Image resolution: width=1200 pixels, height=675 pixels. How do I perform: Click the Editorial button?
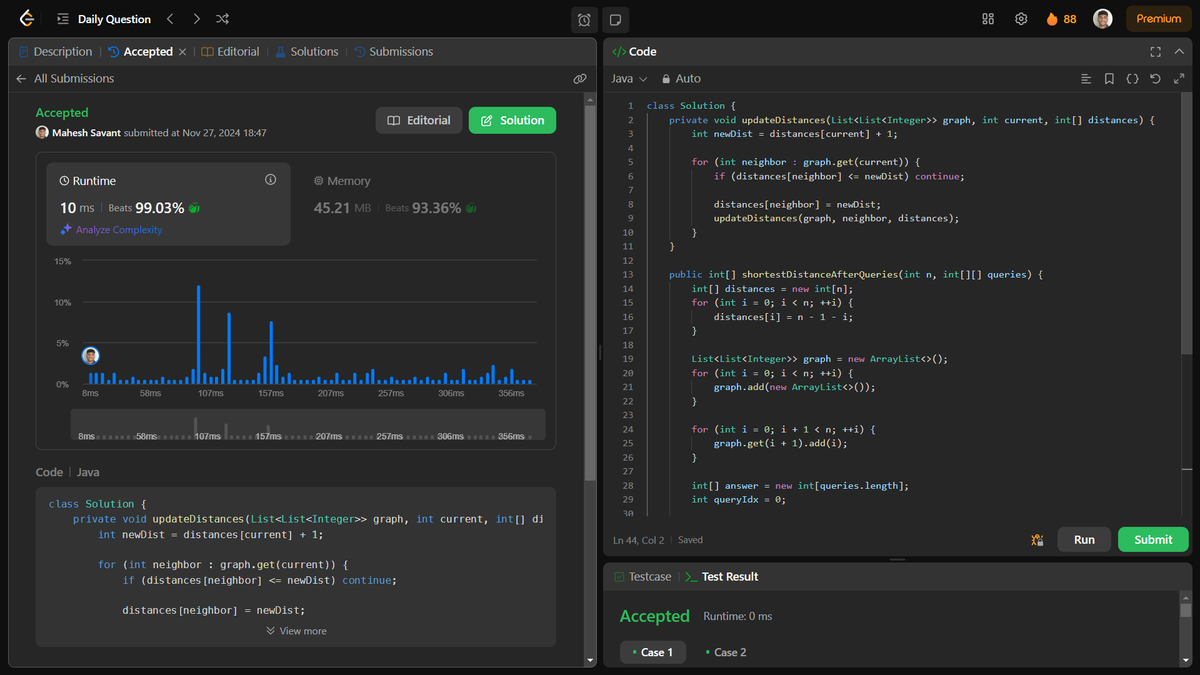[x=419, y=120]
